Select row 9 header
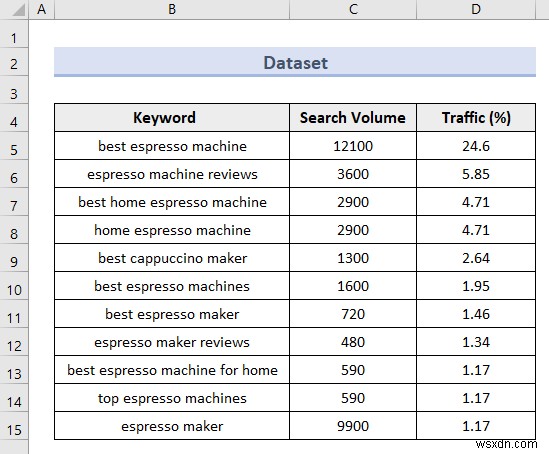Image resolution: width=549 pixels, height=454 pixels. (x=14, y=258)
